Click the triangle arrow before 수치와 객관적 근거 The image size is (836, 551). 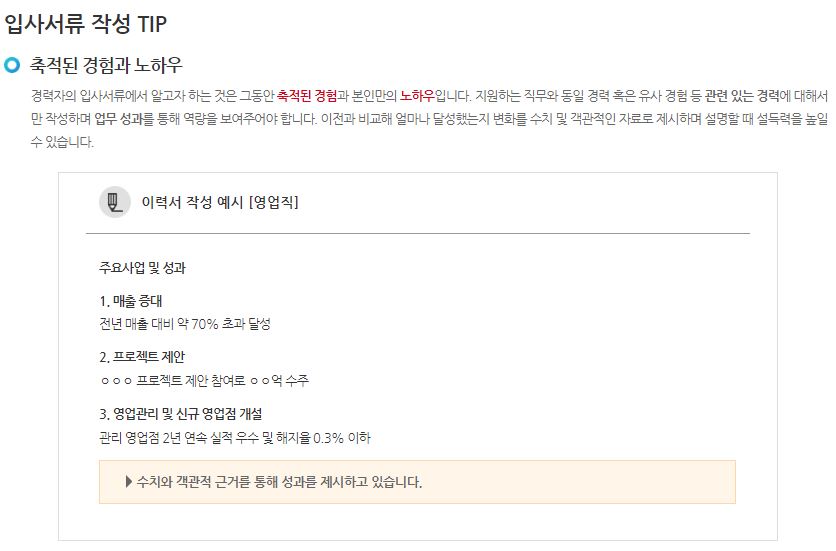(x=128, y=482)
